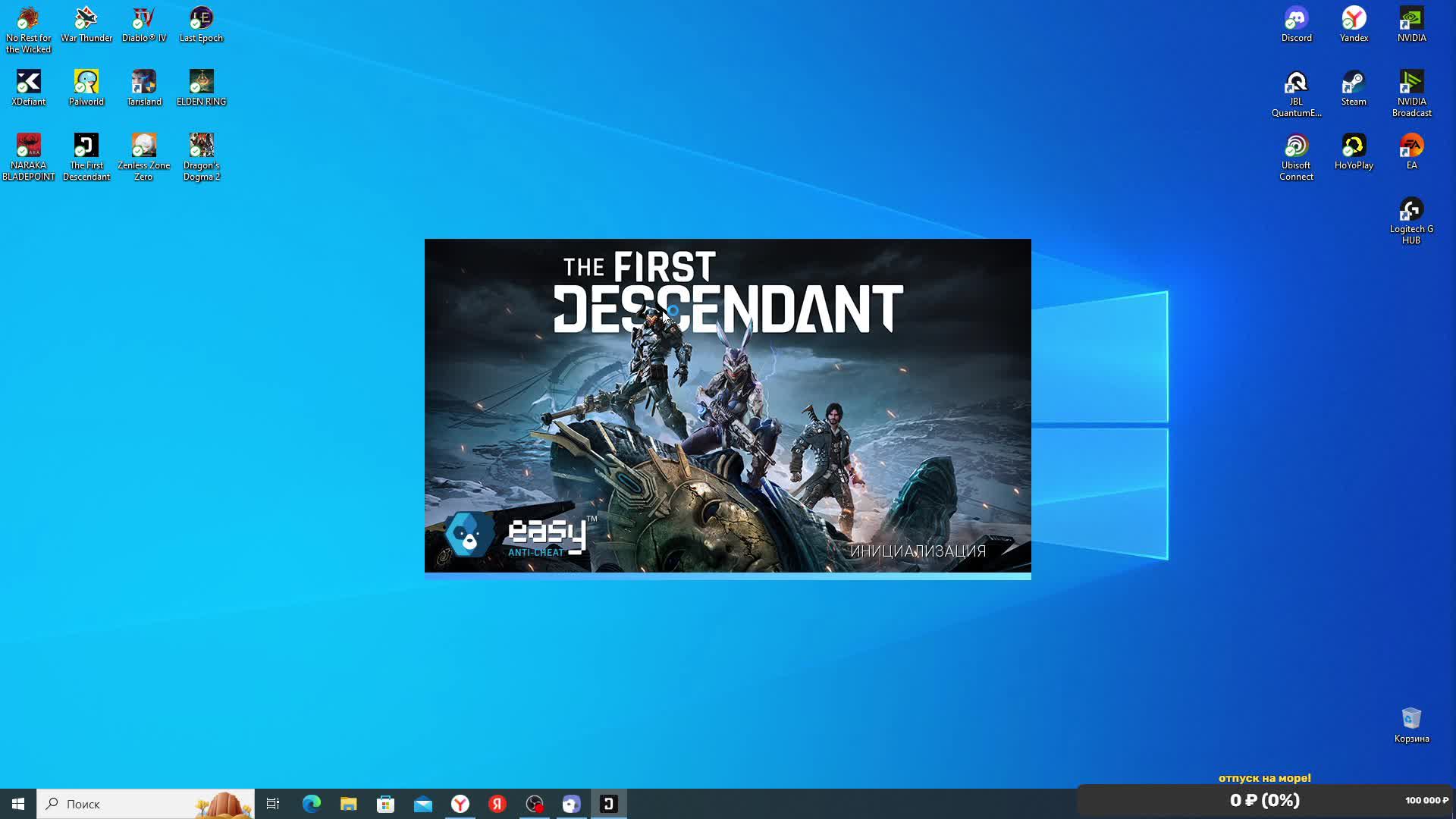The height and width of the screenshot is (819, 1456).
Task: Select the Zenless Zone Zero shortcut
Action: [x=144, y=146]
